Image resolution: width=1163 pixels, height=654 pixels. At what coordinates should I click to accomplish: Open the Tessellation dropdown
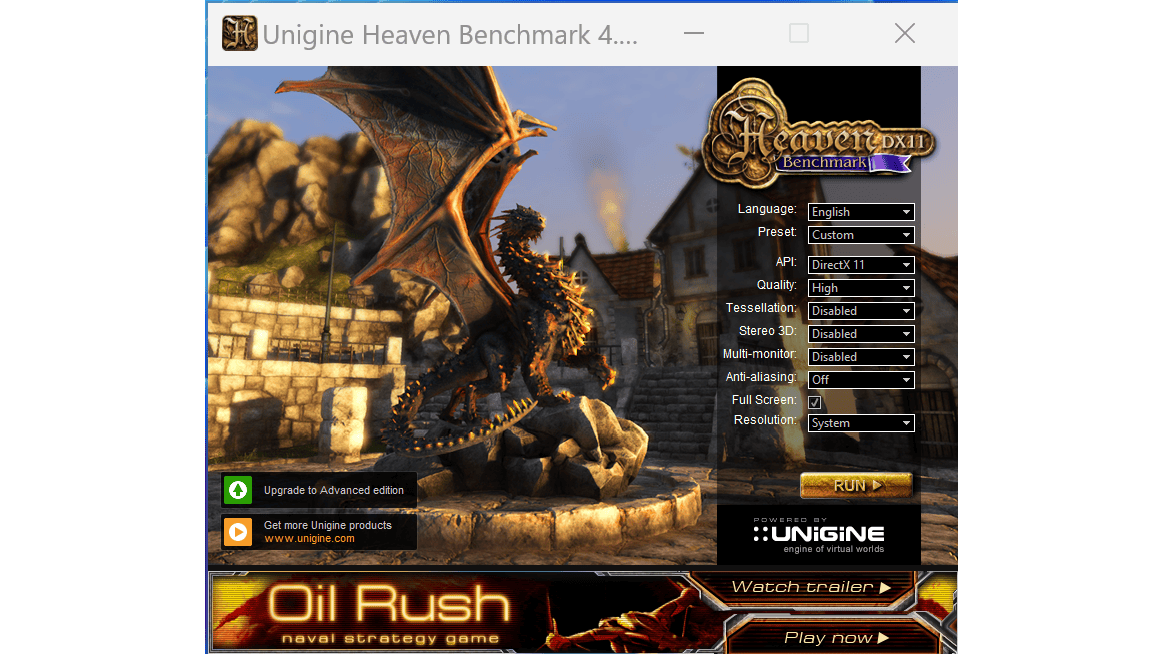[860, 311]
